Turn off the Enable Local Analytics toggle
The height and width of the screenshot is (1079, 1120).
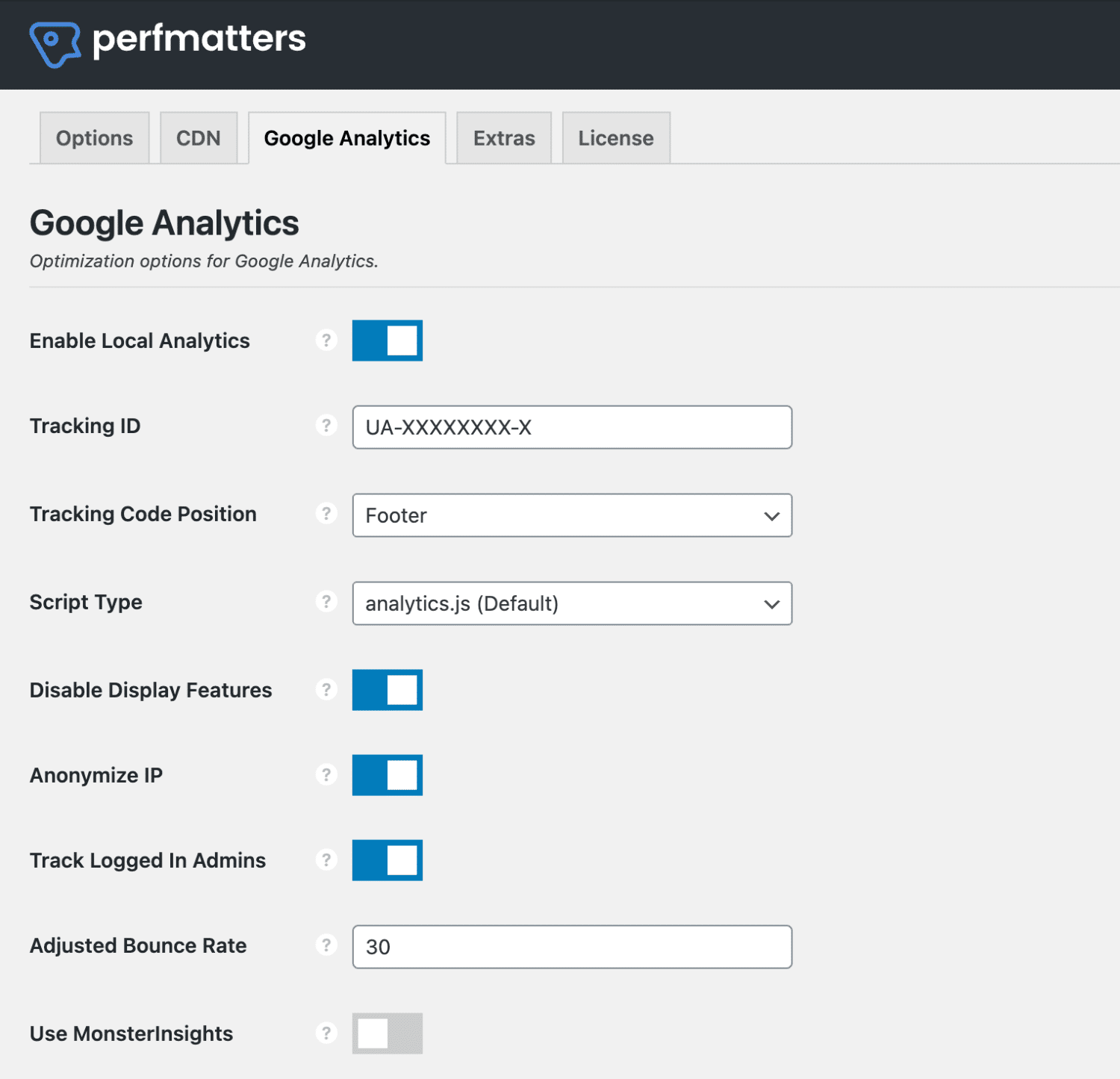point(388,341)
